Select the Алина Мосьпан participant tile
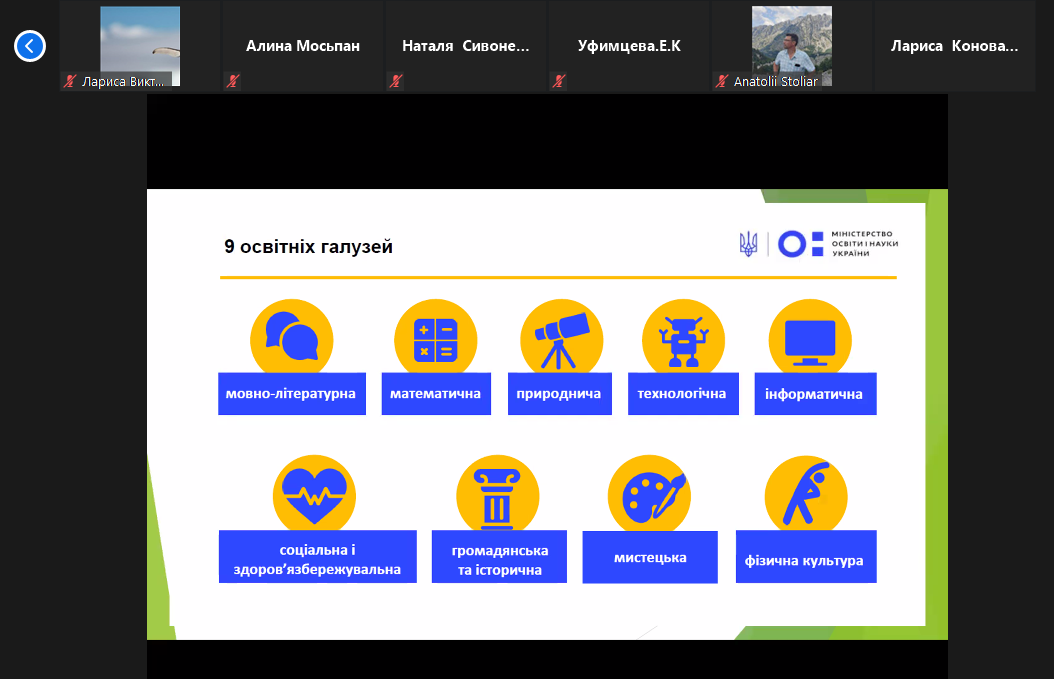 (x=302, y=46)
